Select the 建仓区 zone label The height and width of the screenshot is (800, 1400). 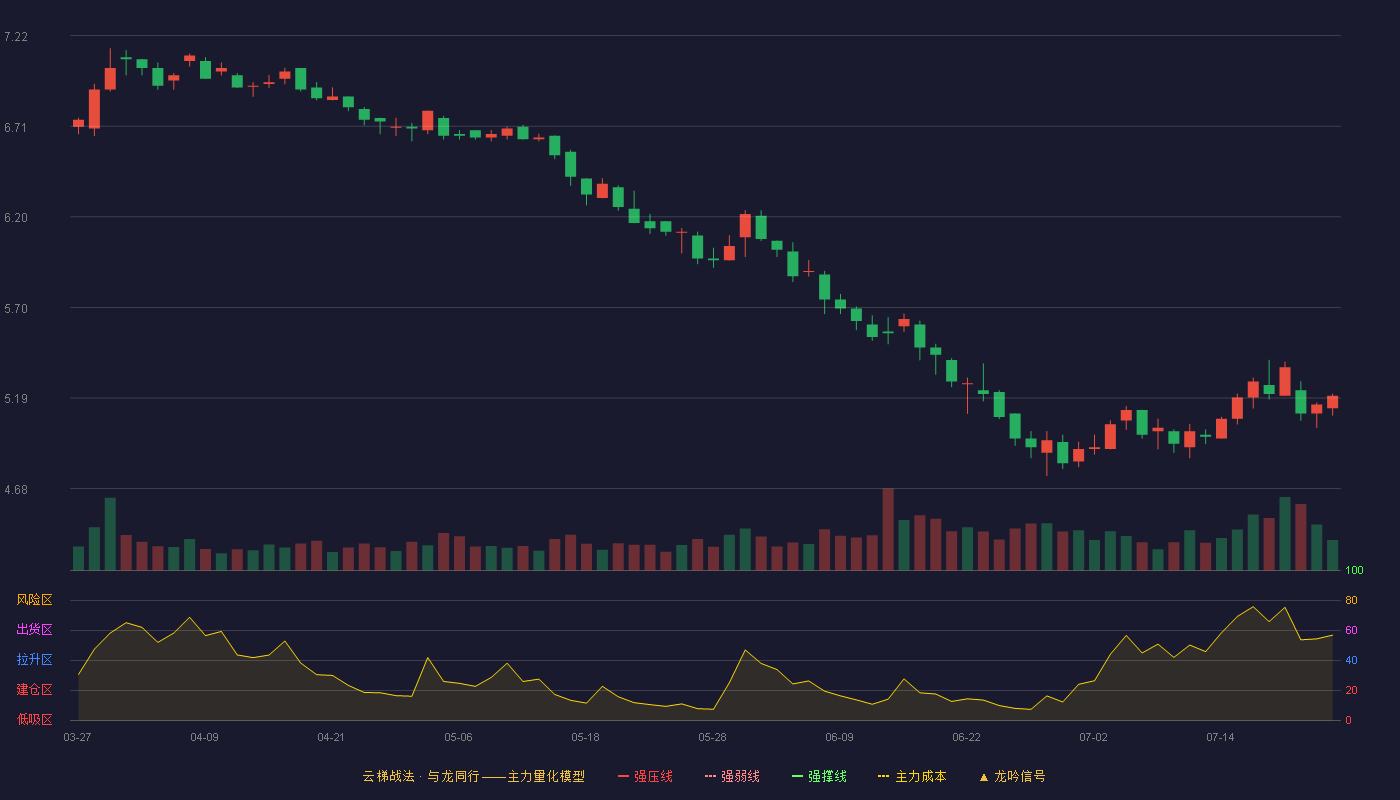(x=34, y=690)
